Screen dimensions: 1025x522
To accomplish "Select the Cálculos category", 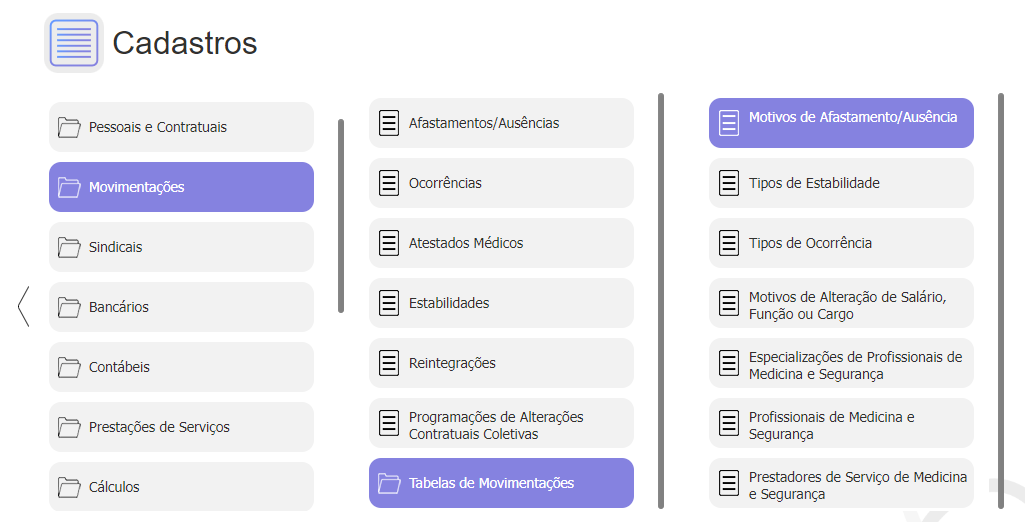I will [181, 486].
